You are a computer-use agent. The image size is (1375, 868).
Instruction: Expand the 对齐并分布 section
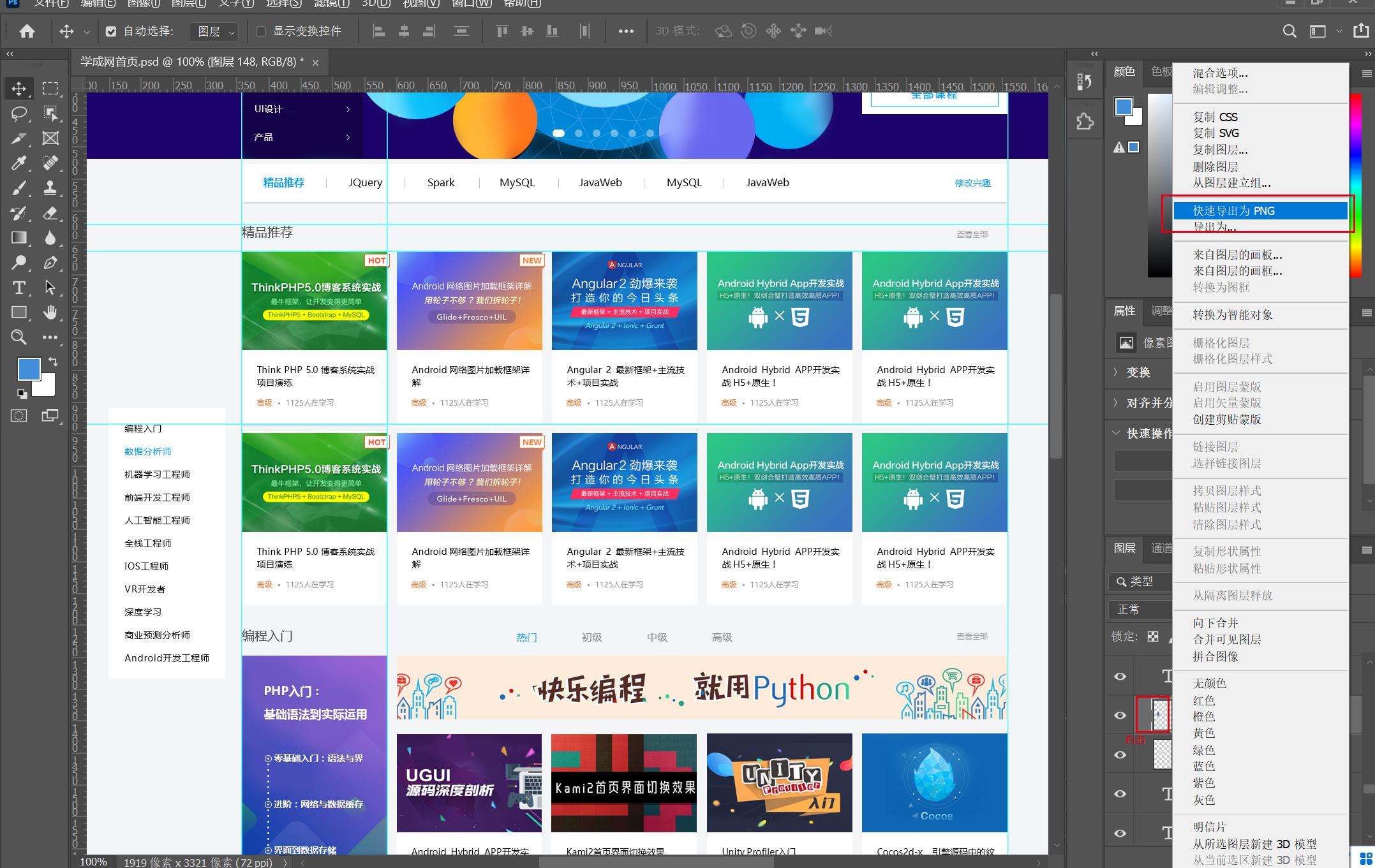[1115, 402]
